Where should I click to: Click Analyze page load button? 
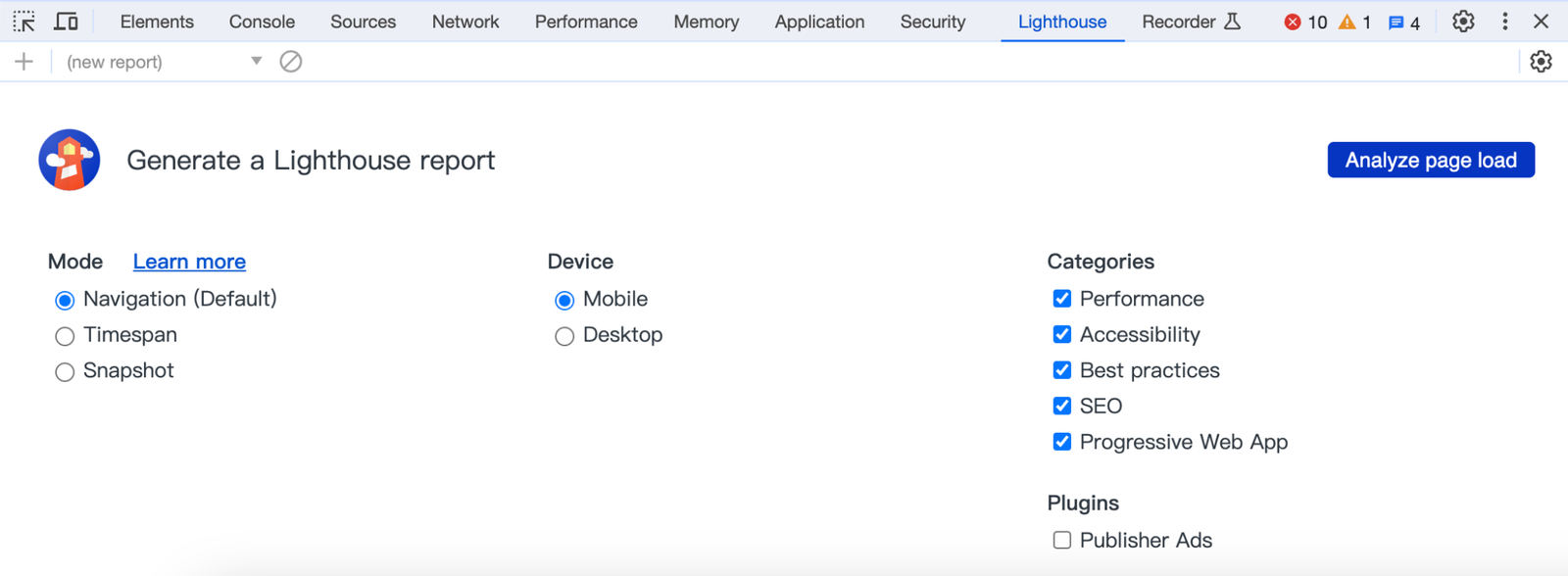[x=1431, y=160]
